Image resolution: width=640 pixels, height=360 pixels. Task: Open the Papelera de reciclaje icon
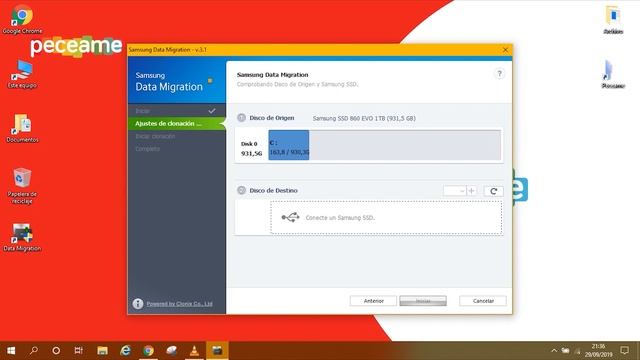22,186
